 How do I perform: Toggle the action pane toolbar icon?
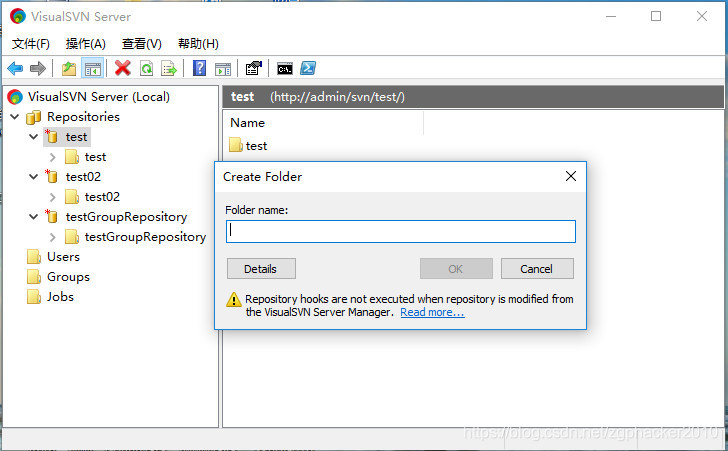pyautogui.click(x=223, y=69)
